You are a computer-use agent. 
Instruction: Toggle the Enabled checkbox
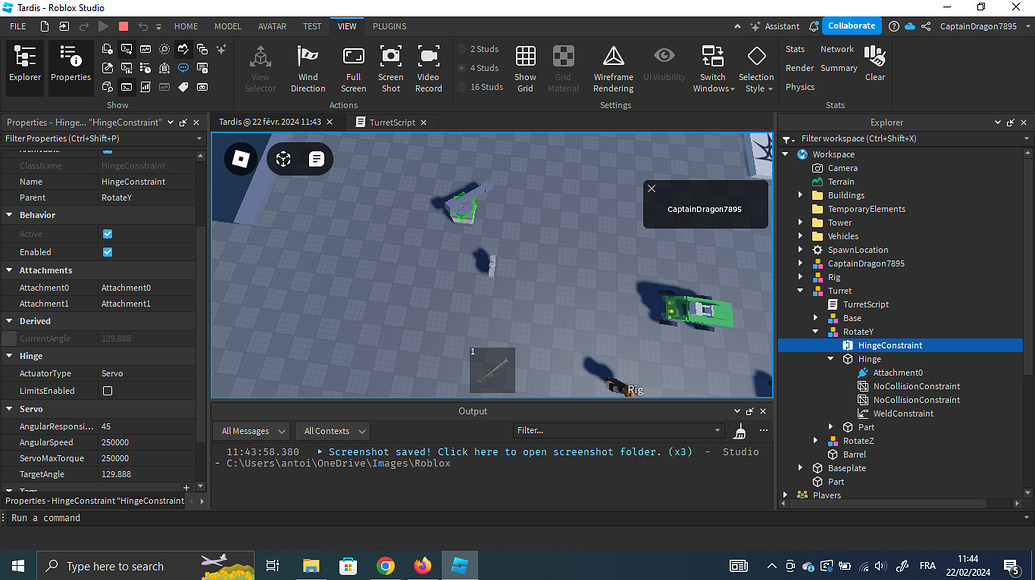108,252
